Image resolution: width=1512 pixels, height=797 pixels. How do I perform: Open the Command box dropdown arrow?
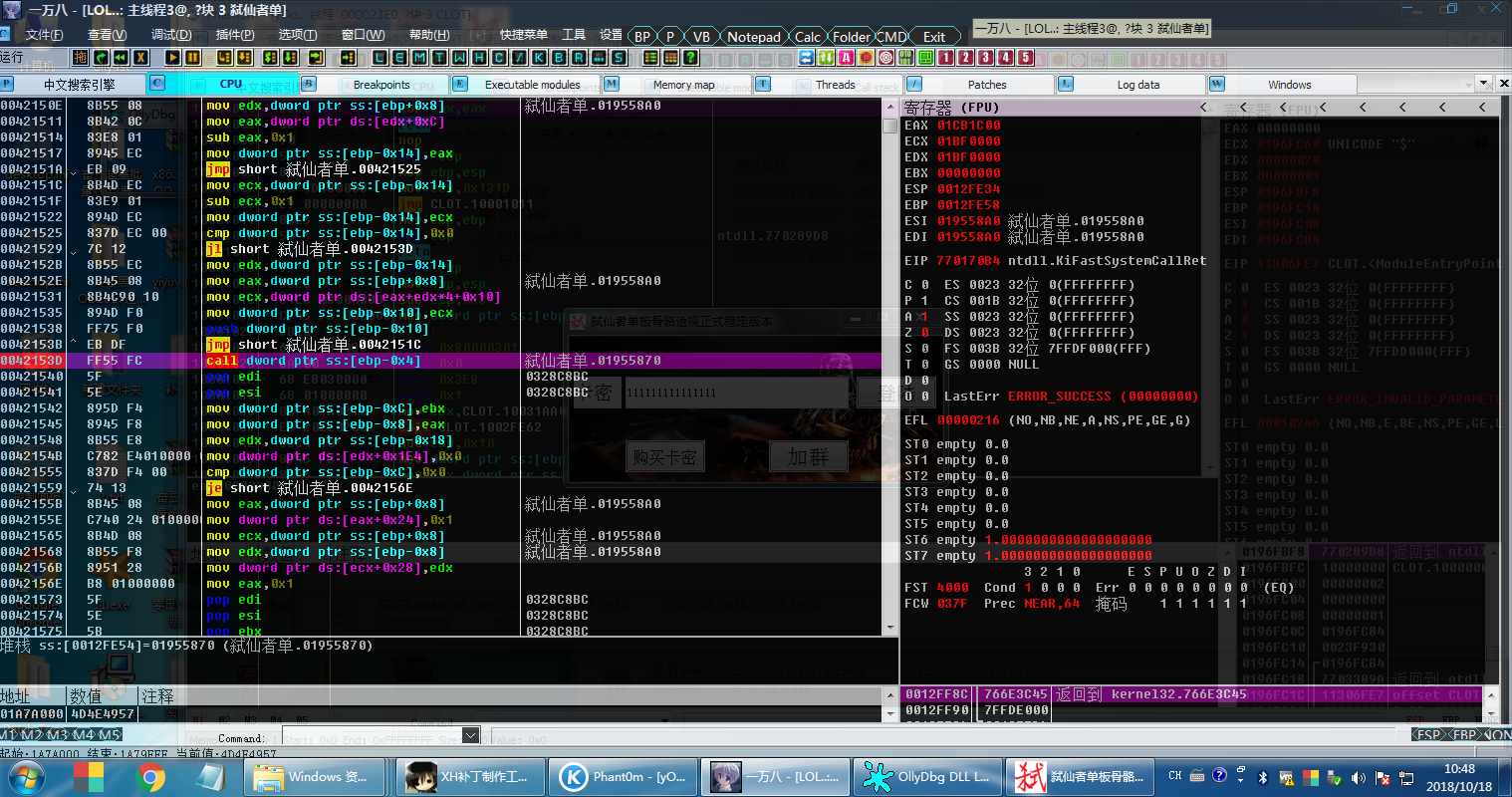tap(471, 735)
